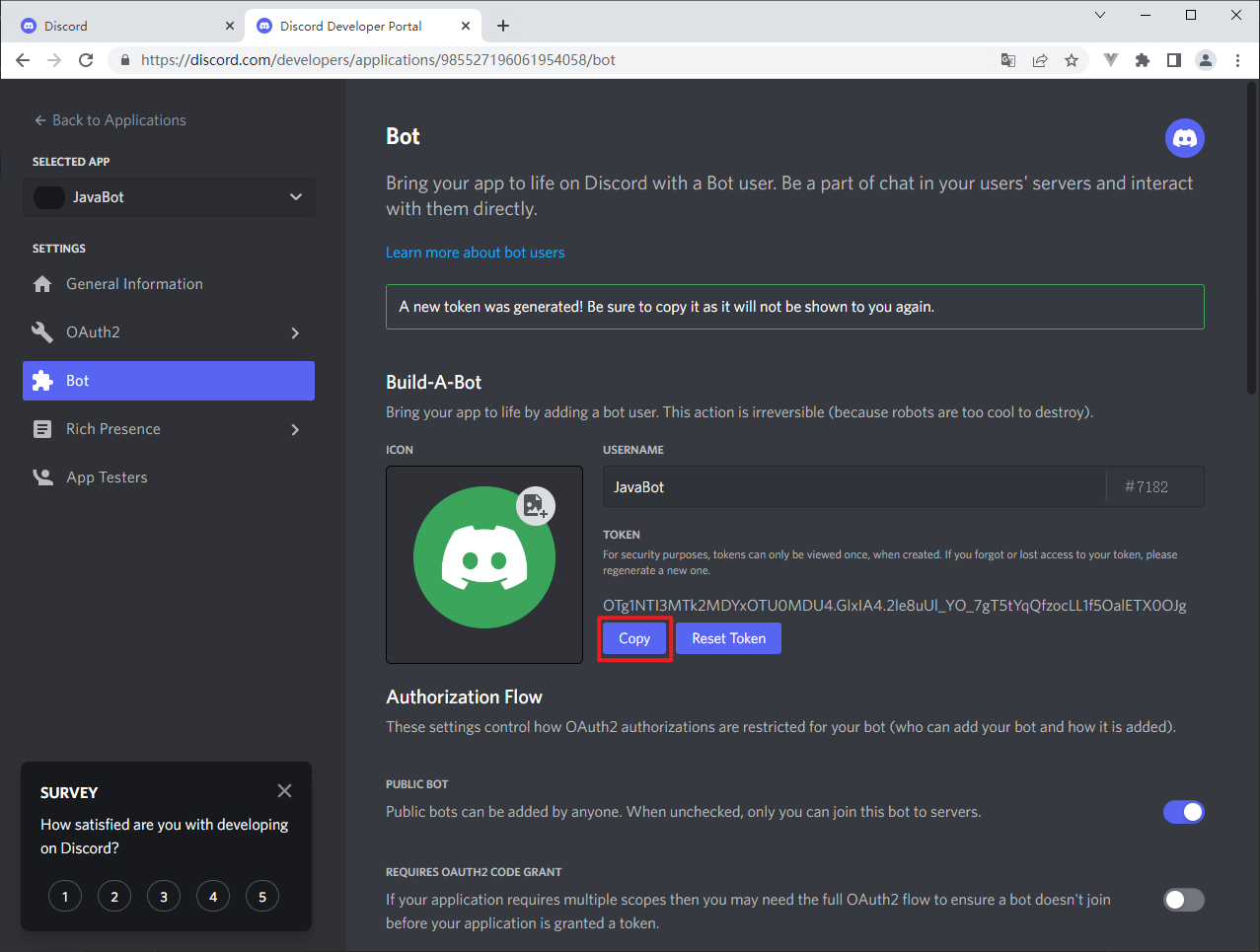Open a new browser tab with plus
The width and height of the screenshot is (1260, 952).
tap(503, 26)
